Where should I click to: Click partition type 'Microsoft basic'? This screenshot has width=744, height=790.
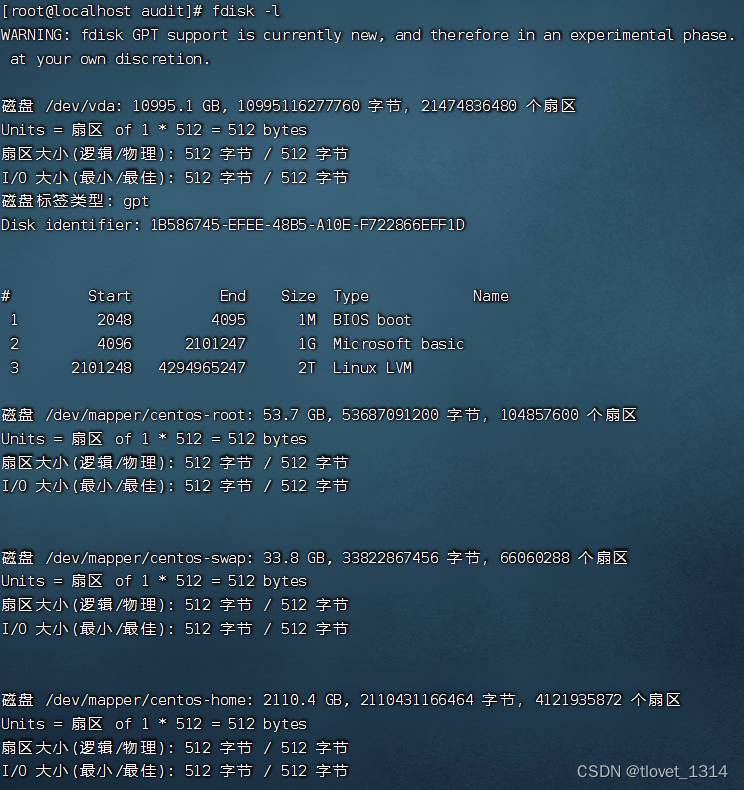398,344
